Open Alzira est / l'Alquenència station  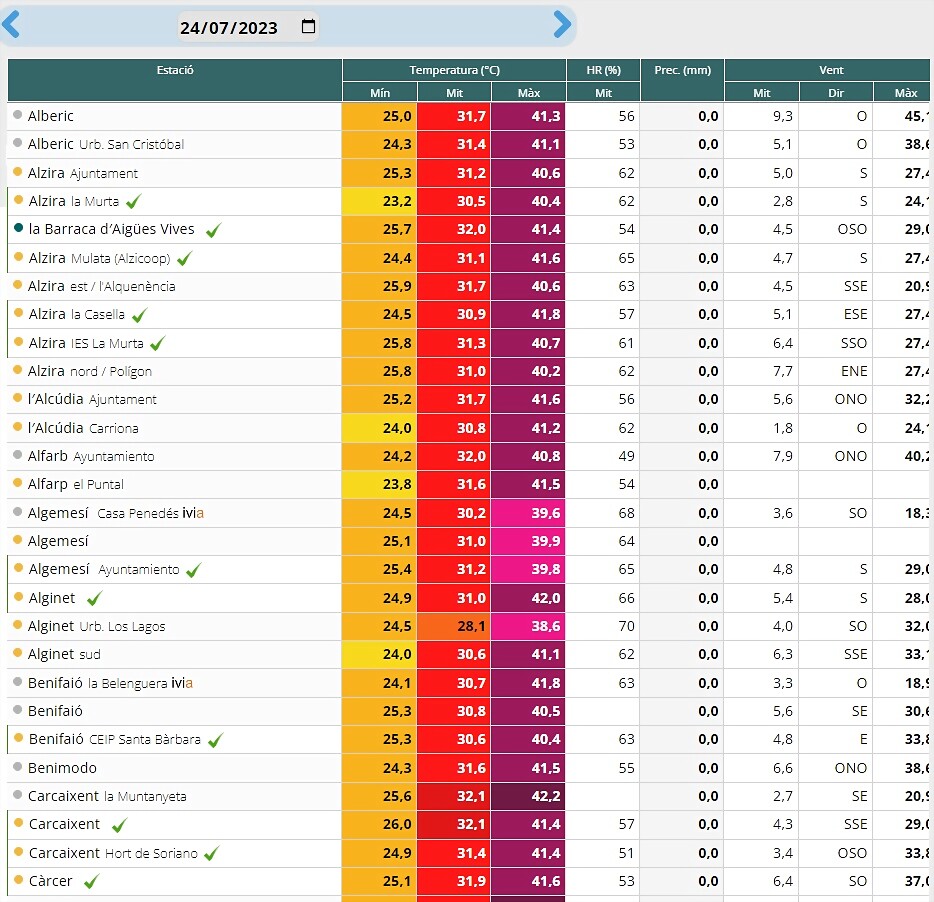click(x=101, y=287)
